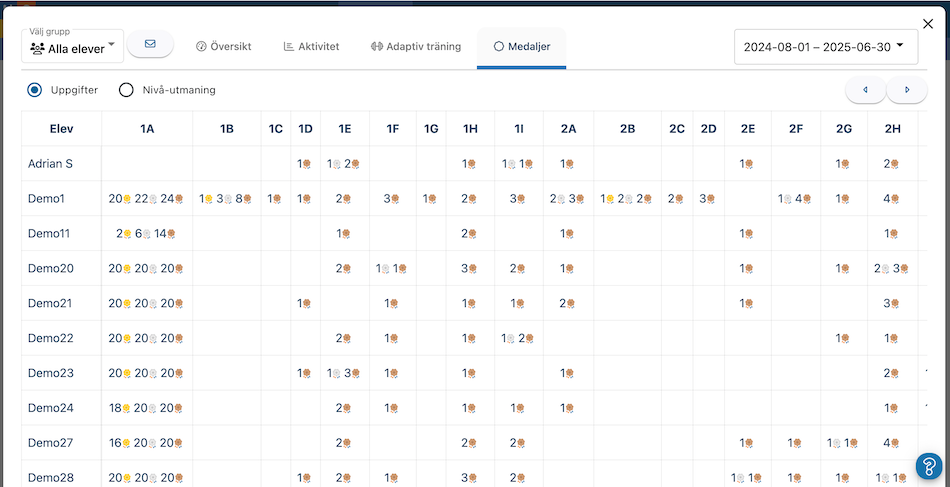Screen dimensions: 950x487
Task: Click Demo1's 2D cell with 3 medals
Action: [x=708, y=199]
